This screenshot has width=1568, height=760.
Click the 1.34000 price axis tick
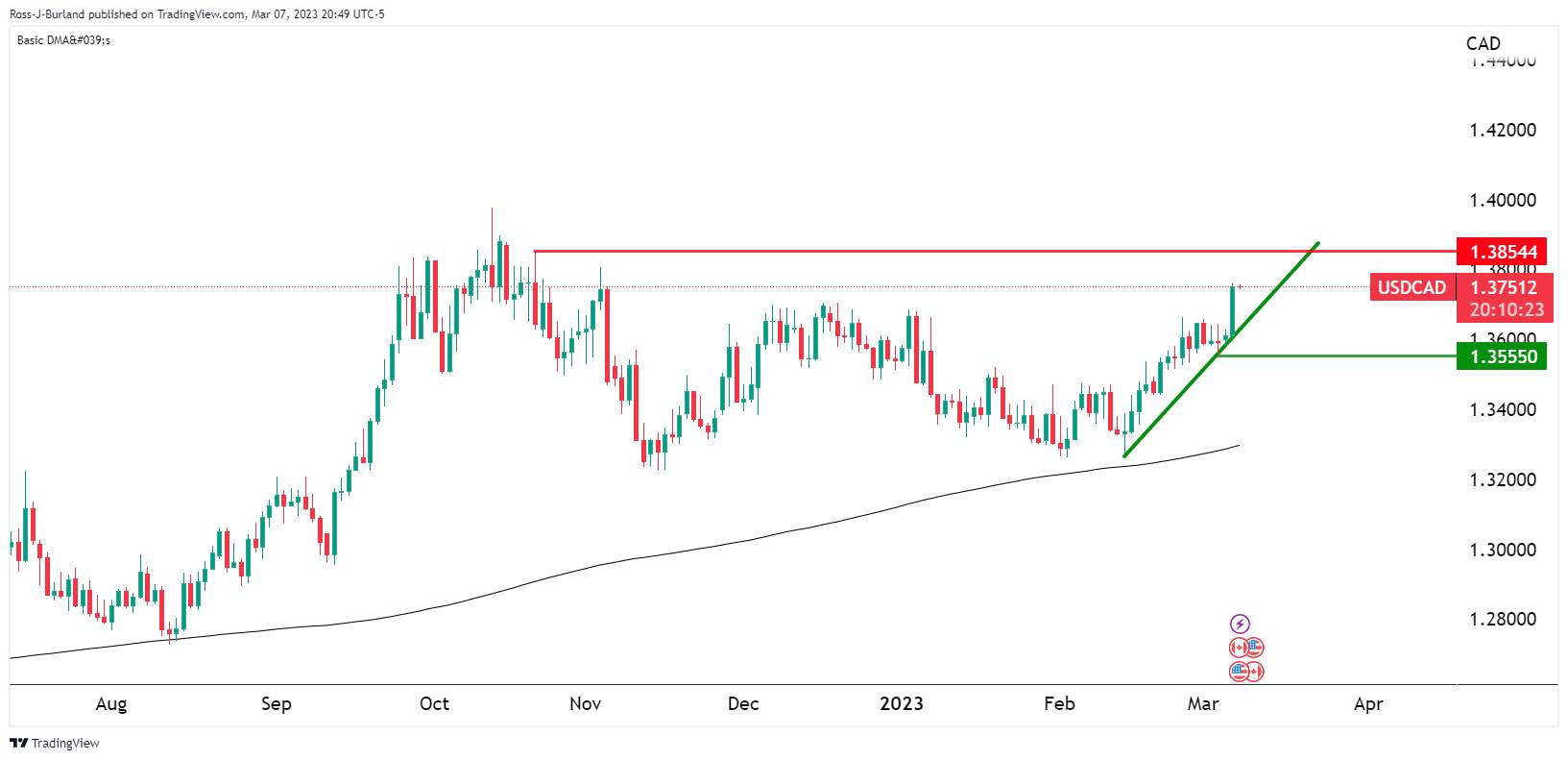coord(1502,409)
